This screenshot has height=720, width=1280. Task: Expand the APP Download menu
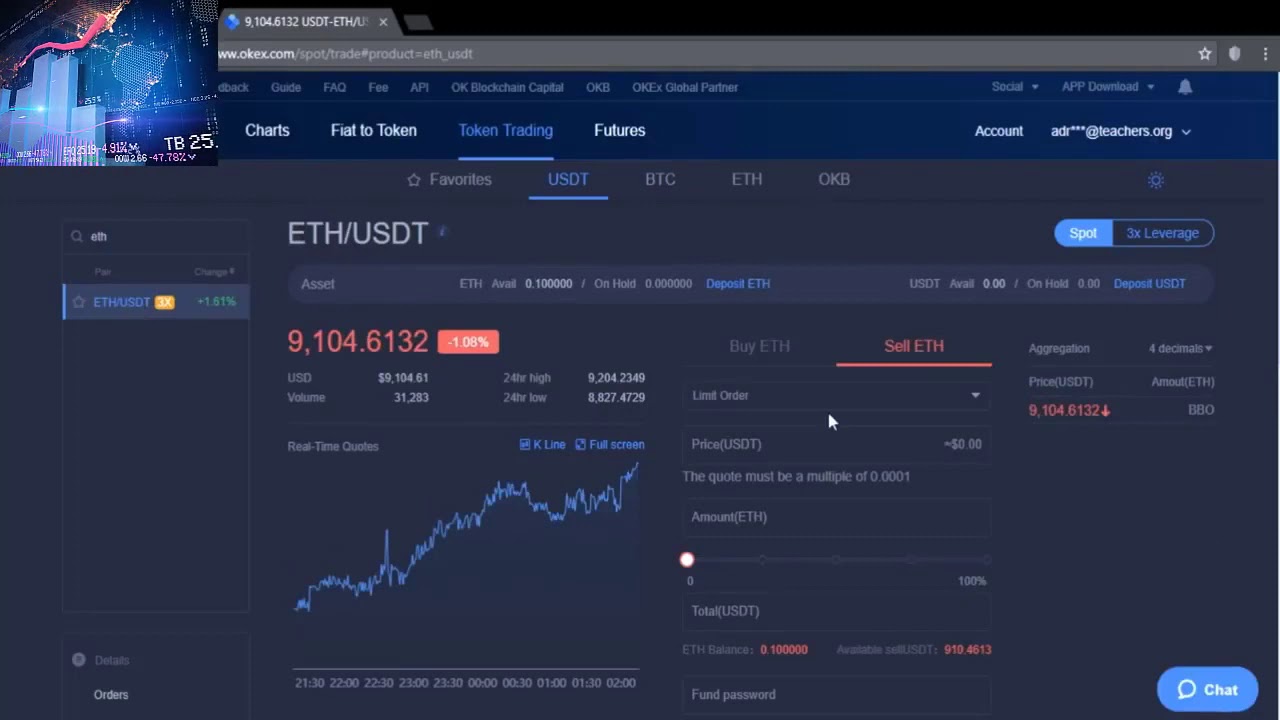click(x=1108, y=87)
